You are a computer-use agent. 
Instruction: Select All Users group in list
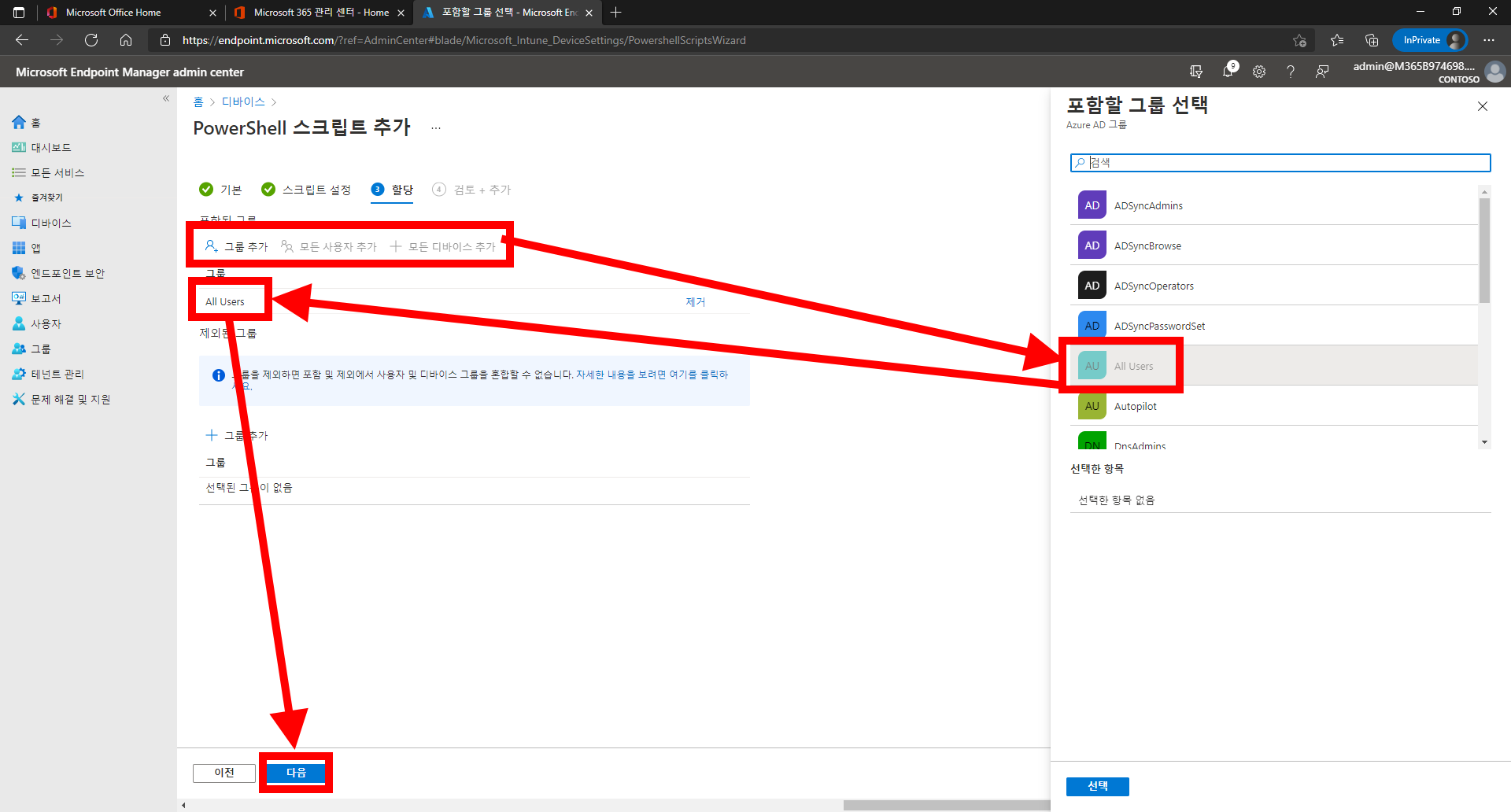1273,366
